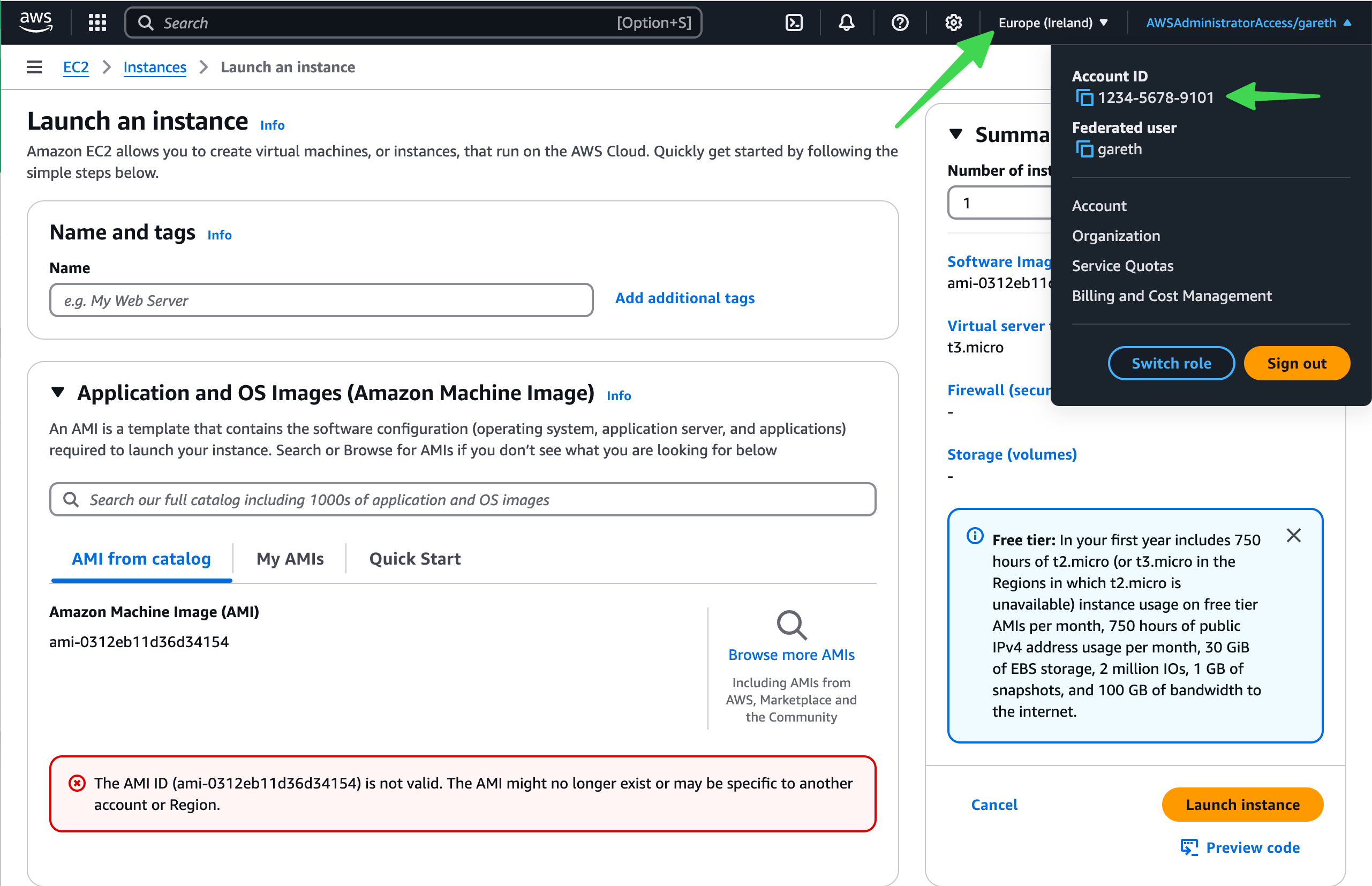
Task: Click the Switch role button
Action: tap(1171, 364)
